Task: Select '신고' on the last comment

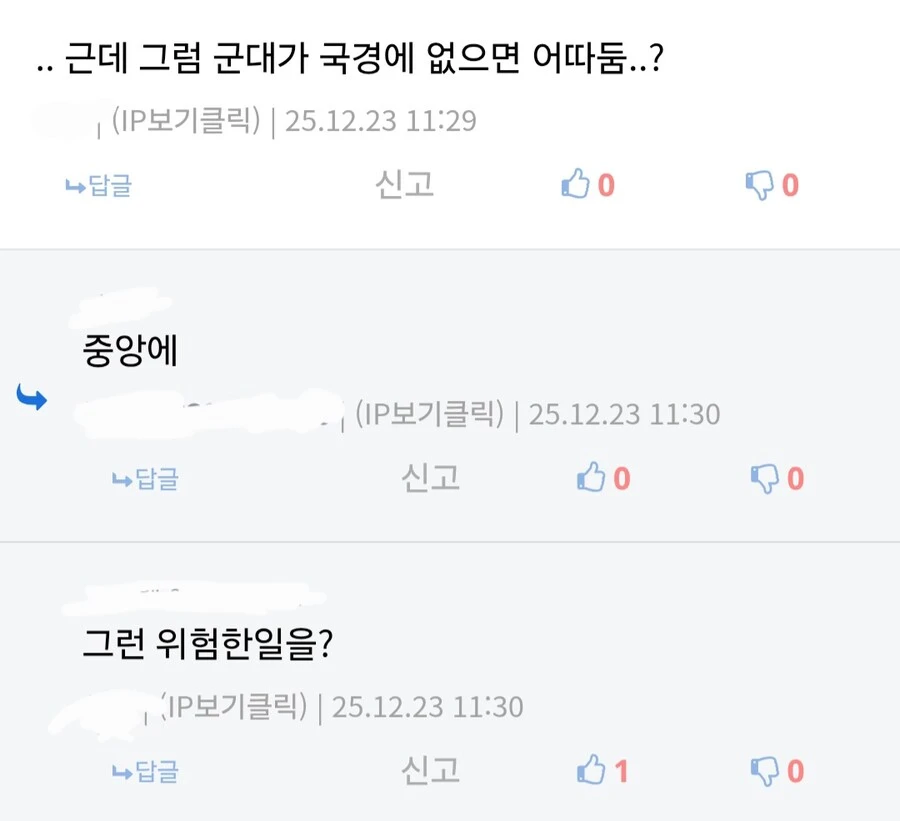Action: (x=429, y=770)
